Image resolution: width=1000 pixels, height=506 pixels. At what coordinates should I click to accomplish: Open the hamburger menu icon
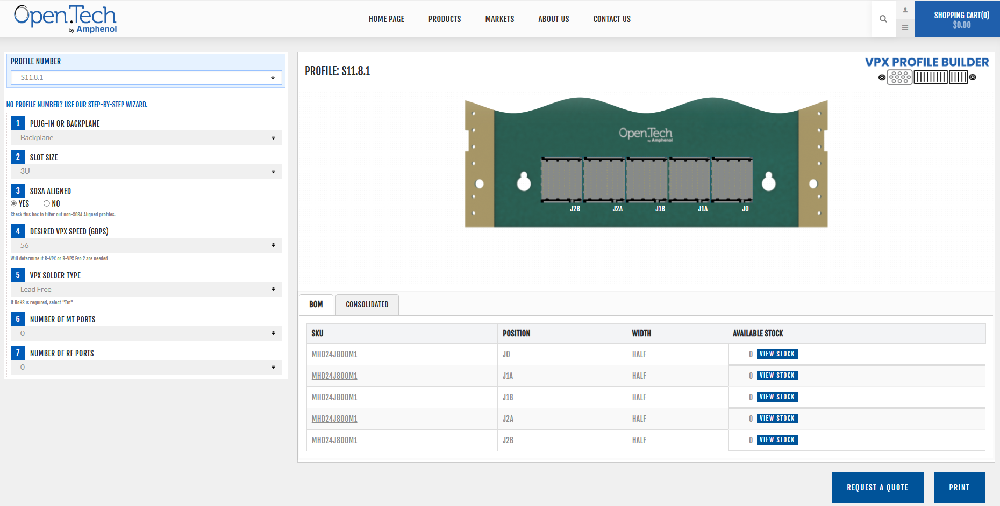click(x=904, y=27)
